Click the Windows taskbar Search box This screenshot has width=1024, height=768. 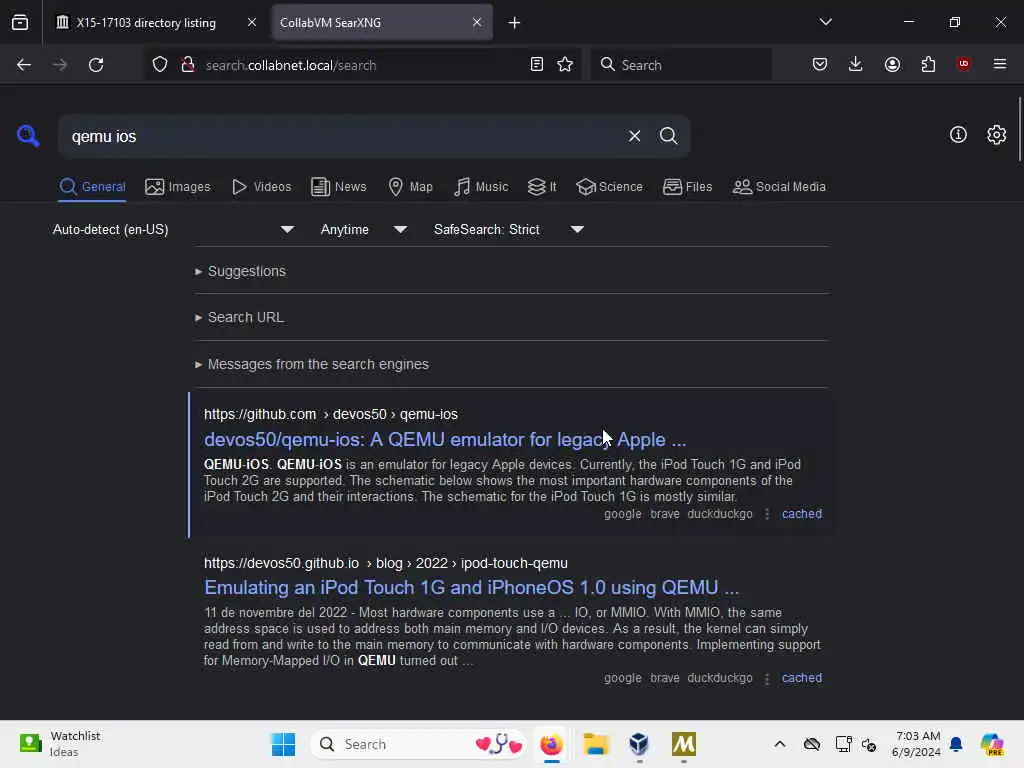[x=419, y=744]
